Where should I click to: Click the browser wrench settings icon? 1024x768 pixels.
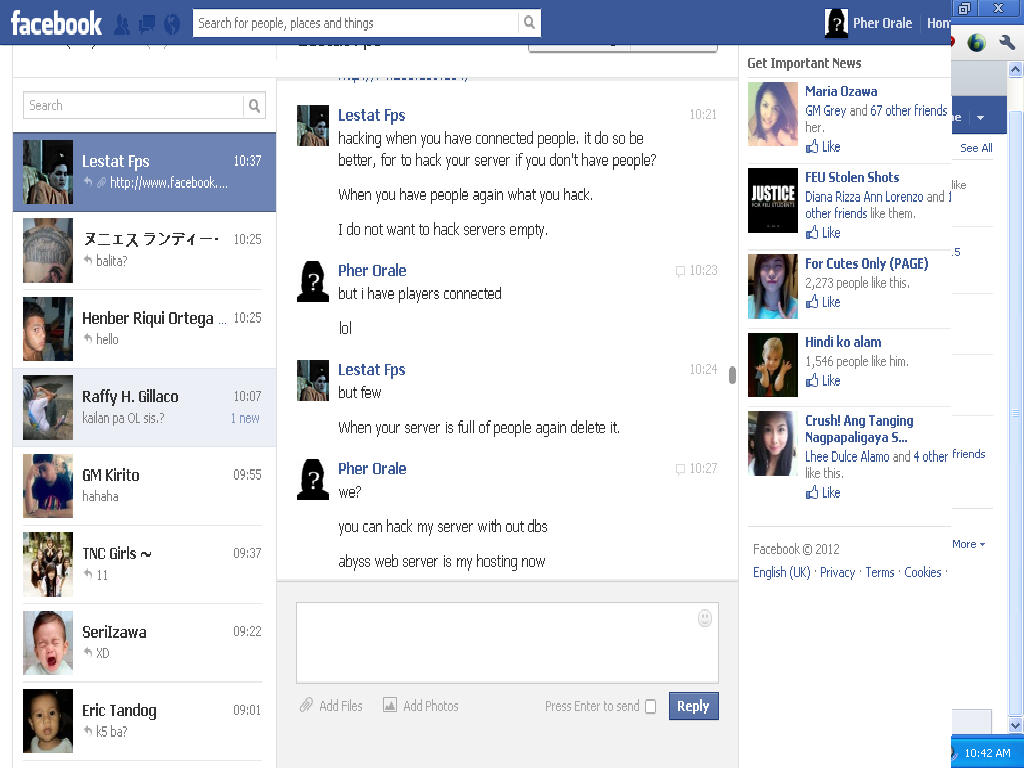pos(1006,42)
